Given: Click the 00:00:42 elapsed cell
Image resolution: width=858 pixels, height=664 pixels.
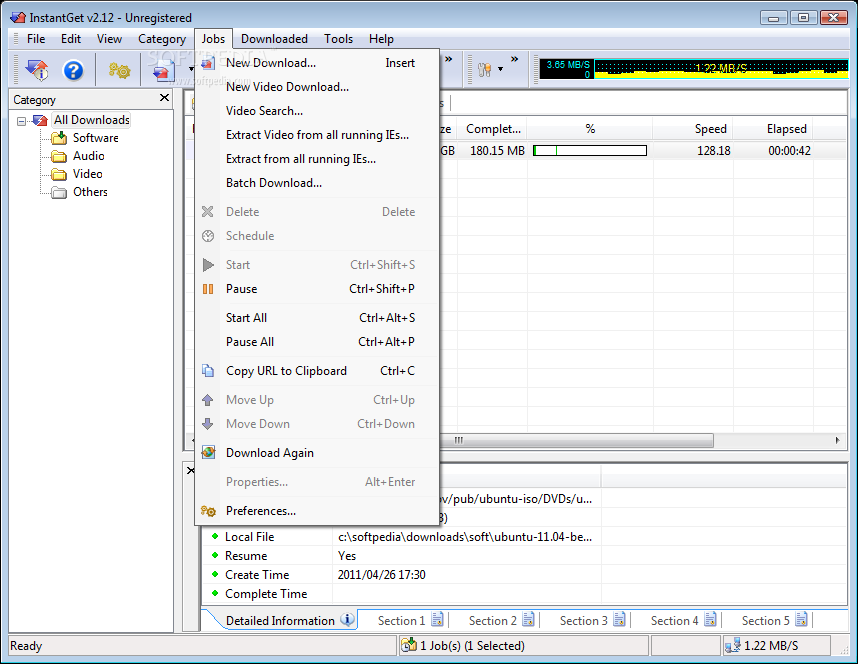Looking at the screenshot, I should pyautogui.click(x=773, y=151).
